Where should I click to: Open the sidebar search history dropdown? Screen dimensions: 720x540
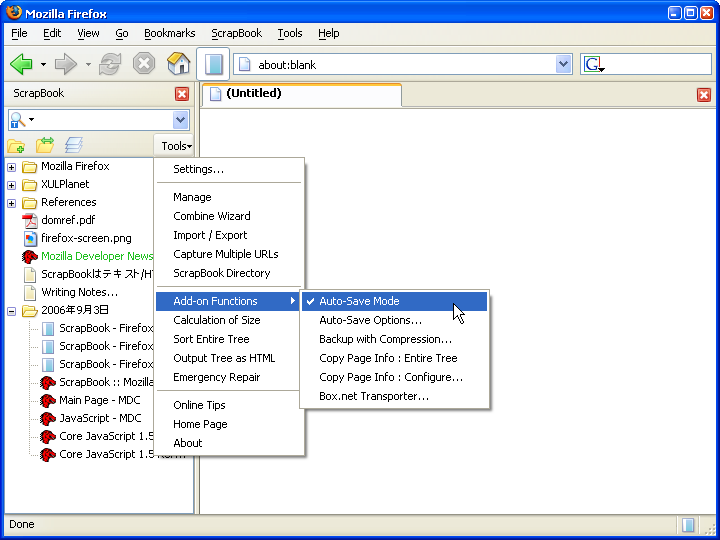click(x=180, y=120)
